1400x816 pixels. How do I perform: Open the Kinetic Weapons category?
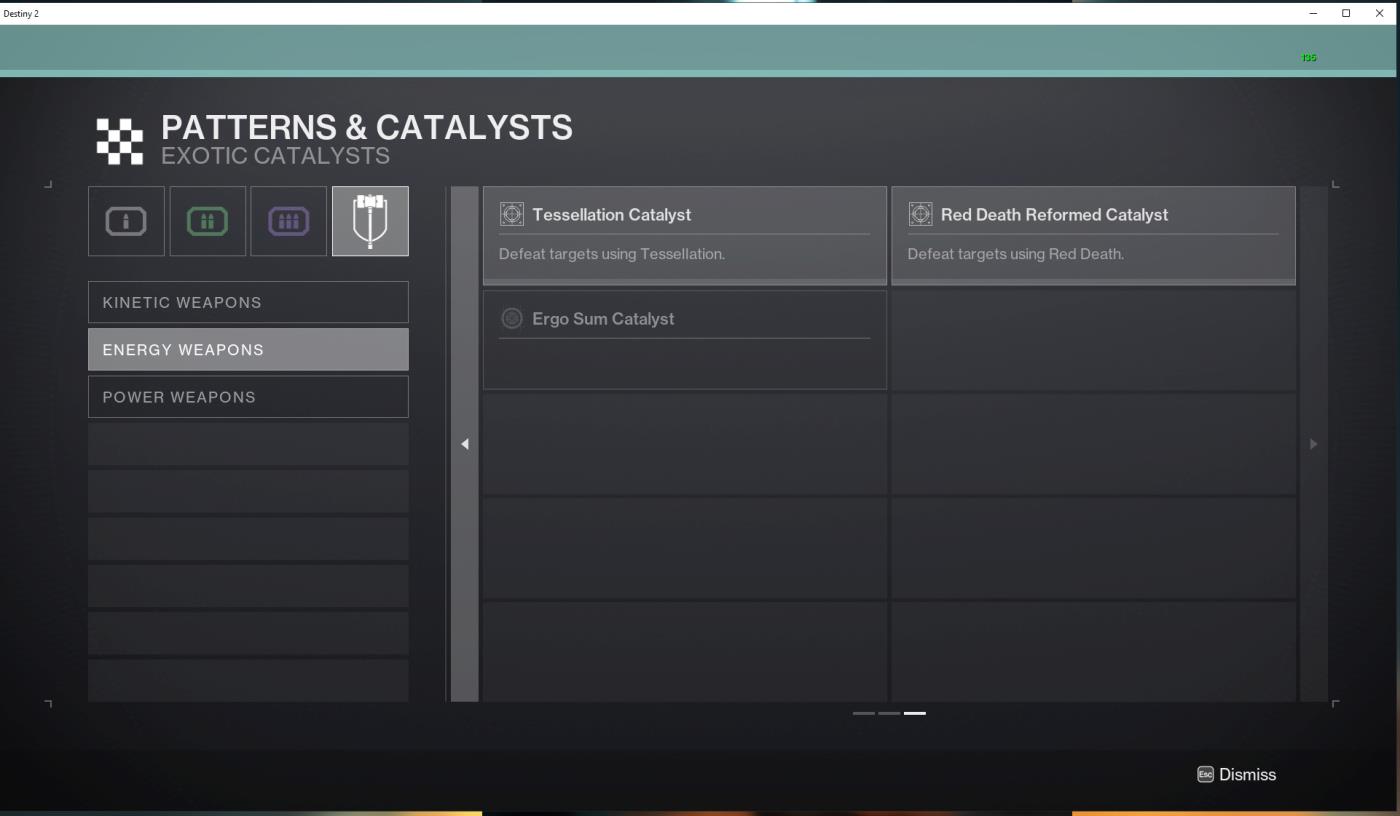[x=248, y=302]
